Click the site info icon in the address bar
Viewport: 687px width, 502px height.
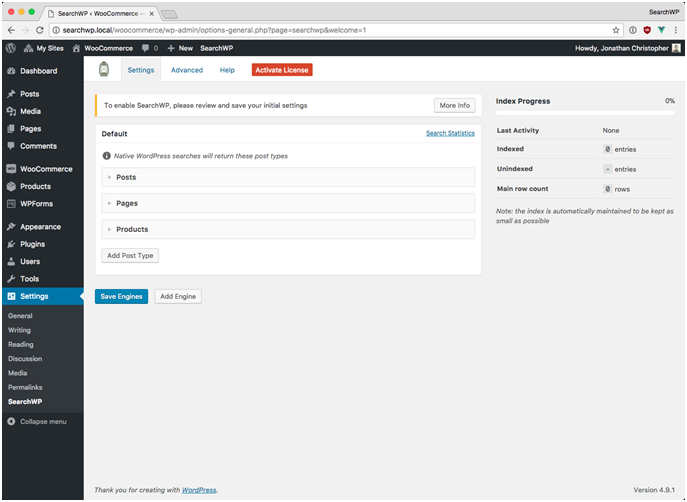pos(56,30)
